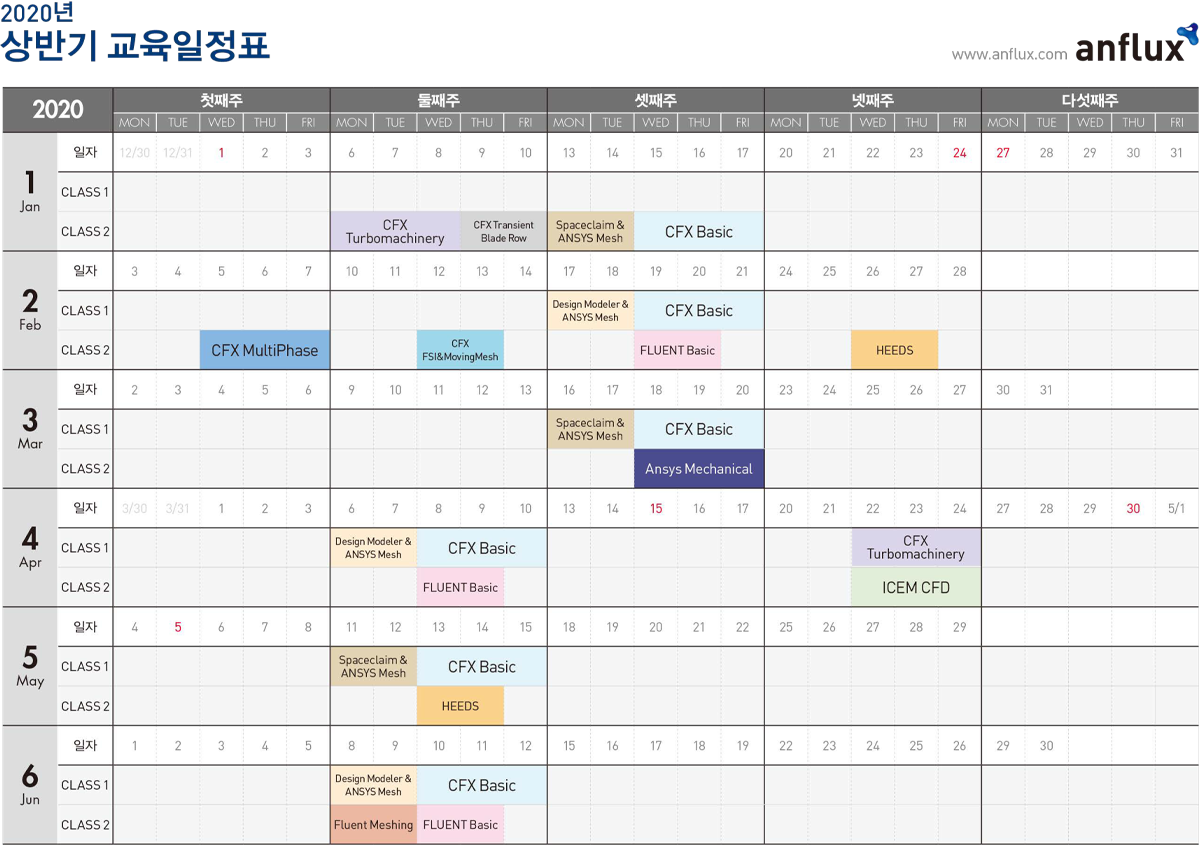The width and height of the screenshot is (1199, 846).
Task: Click the 2020년 heading above the title
Action: (37, 12)
